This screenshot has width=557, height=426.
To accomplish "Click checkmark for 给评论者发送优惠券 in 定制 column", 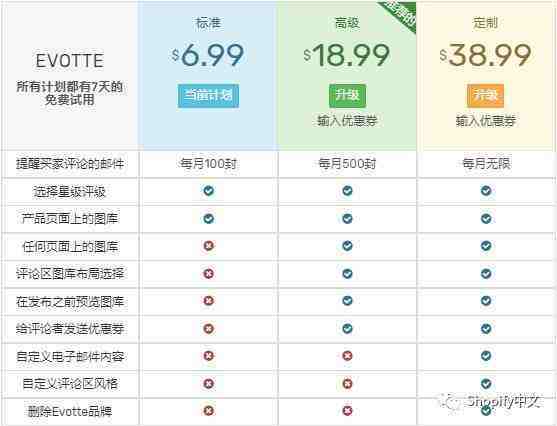I will click(486, 328).
